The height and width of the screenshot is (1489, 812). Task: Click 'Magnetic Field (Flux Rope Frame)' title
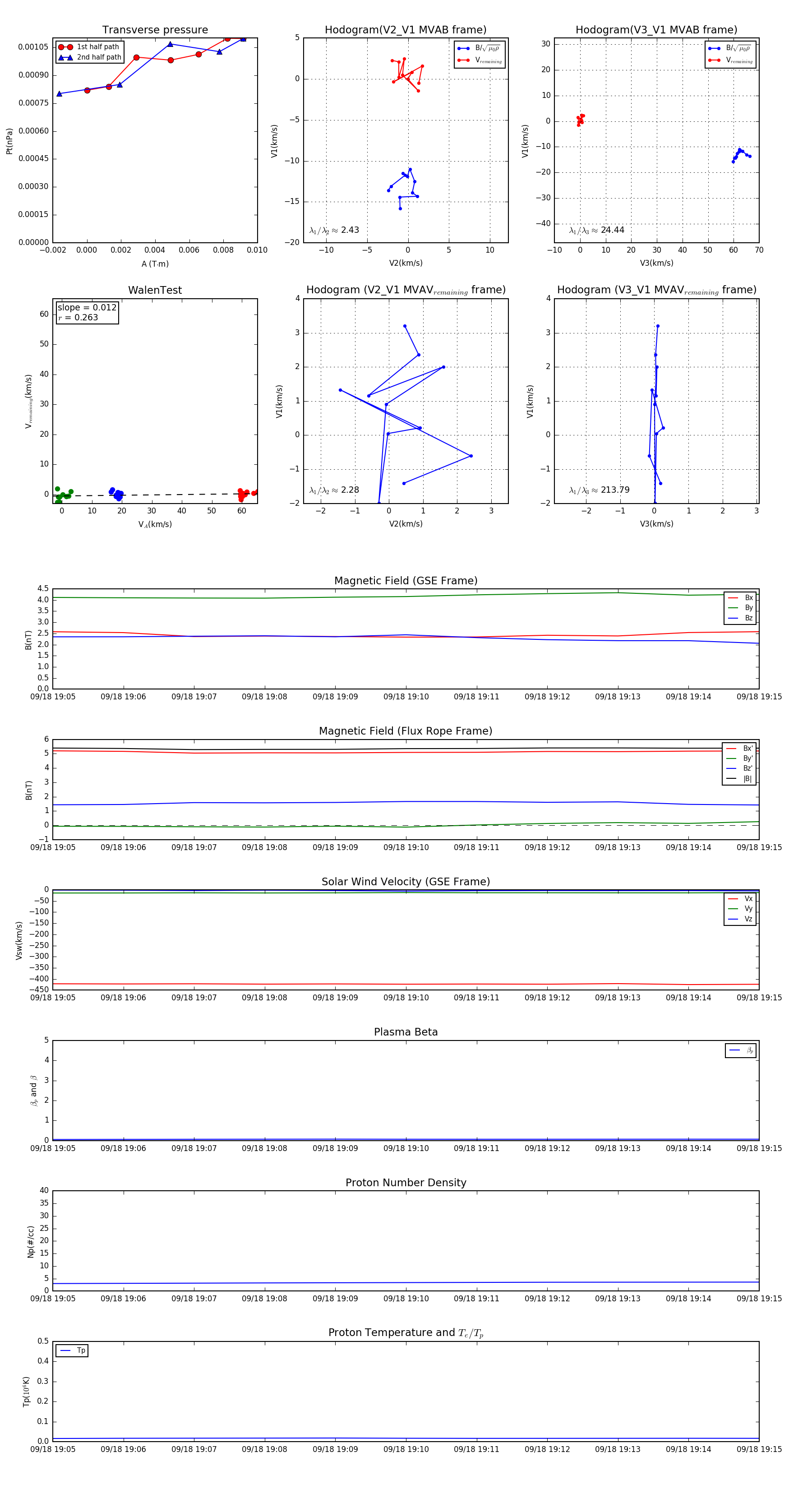pyautogui.click(x=406, y=731)
